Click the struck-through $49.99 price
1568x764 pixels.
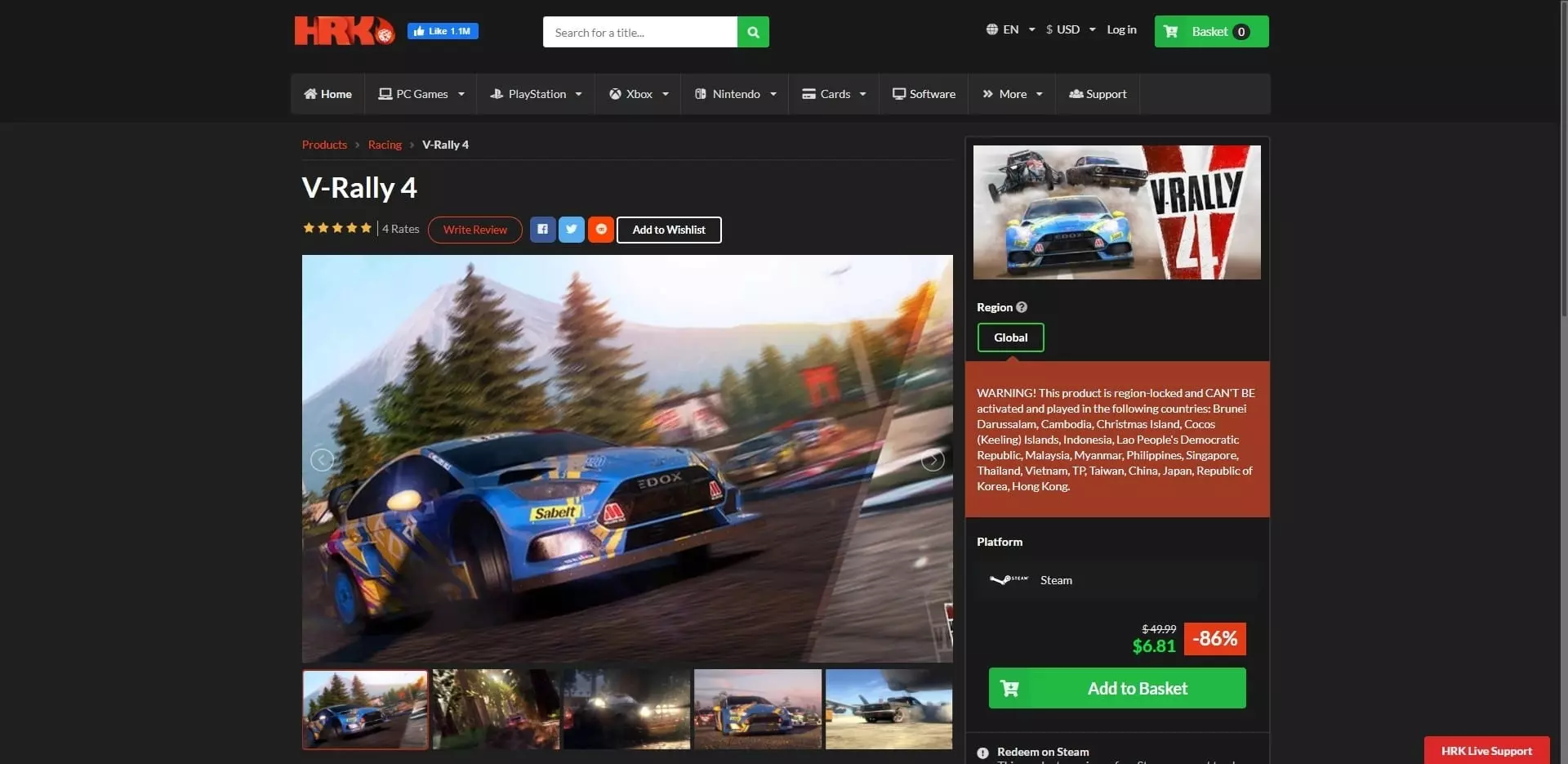click(x=1159, y=629)
